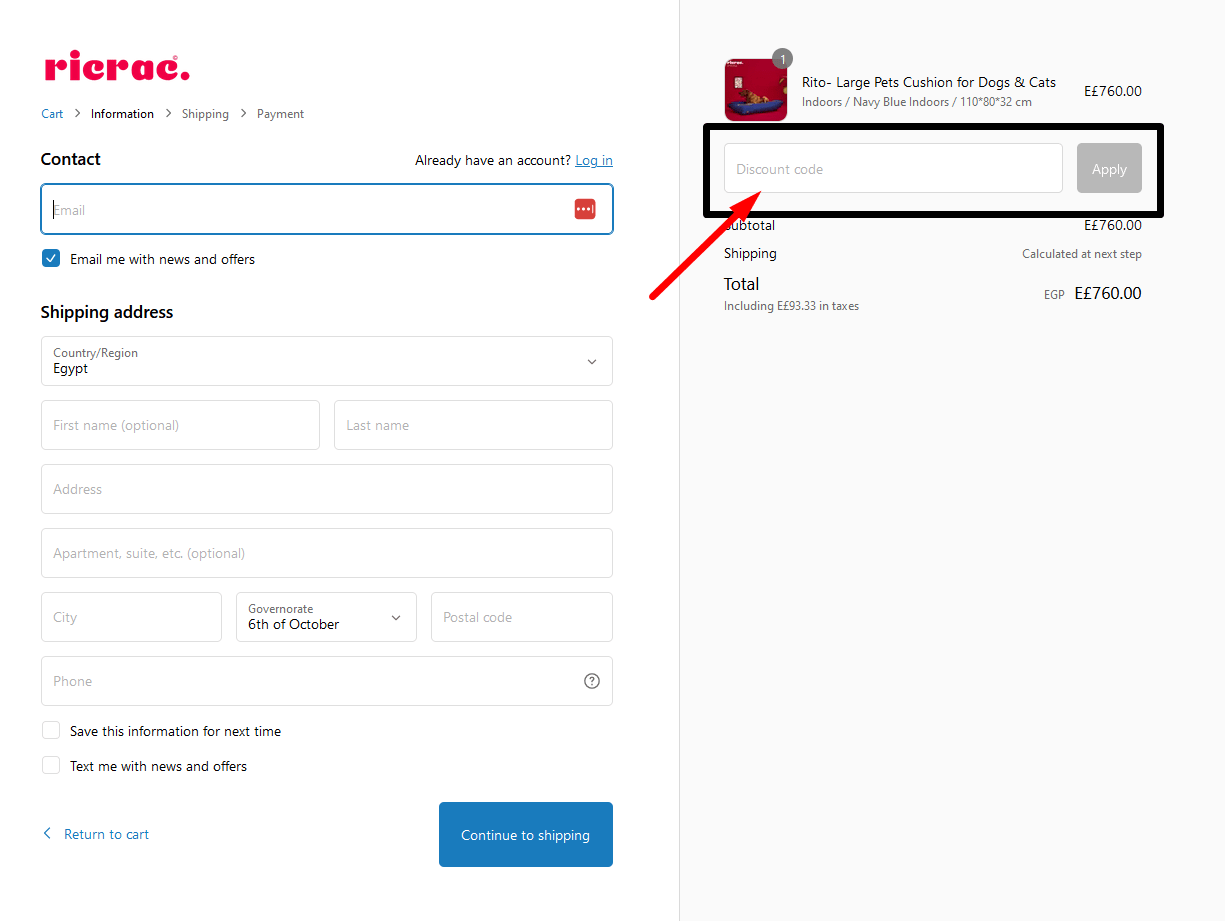This screenshot has width=1225, height=921.
Task: Click the phone number help question mark
Action: click(591, 680)
